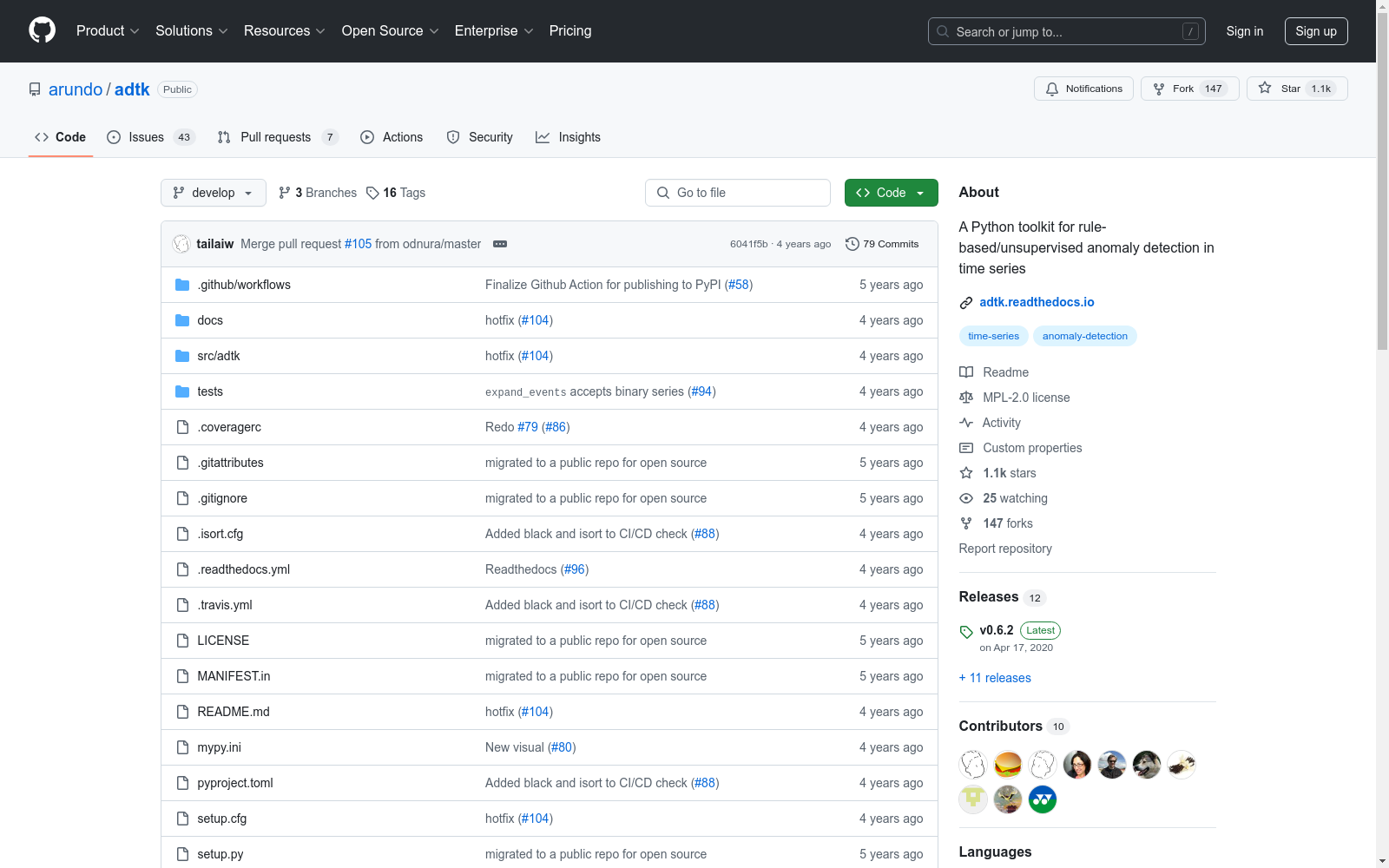The width and height of the screenshot is (1389, 868).
Task: Click the LICENSE file icon
Action: coord(182,641)
